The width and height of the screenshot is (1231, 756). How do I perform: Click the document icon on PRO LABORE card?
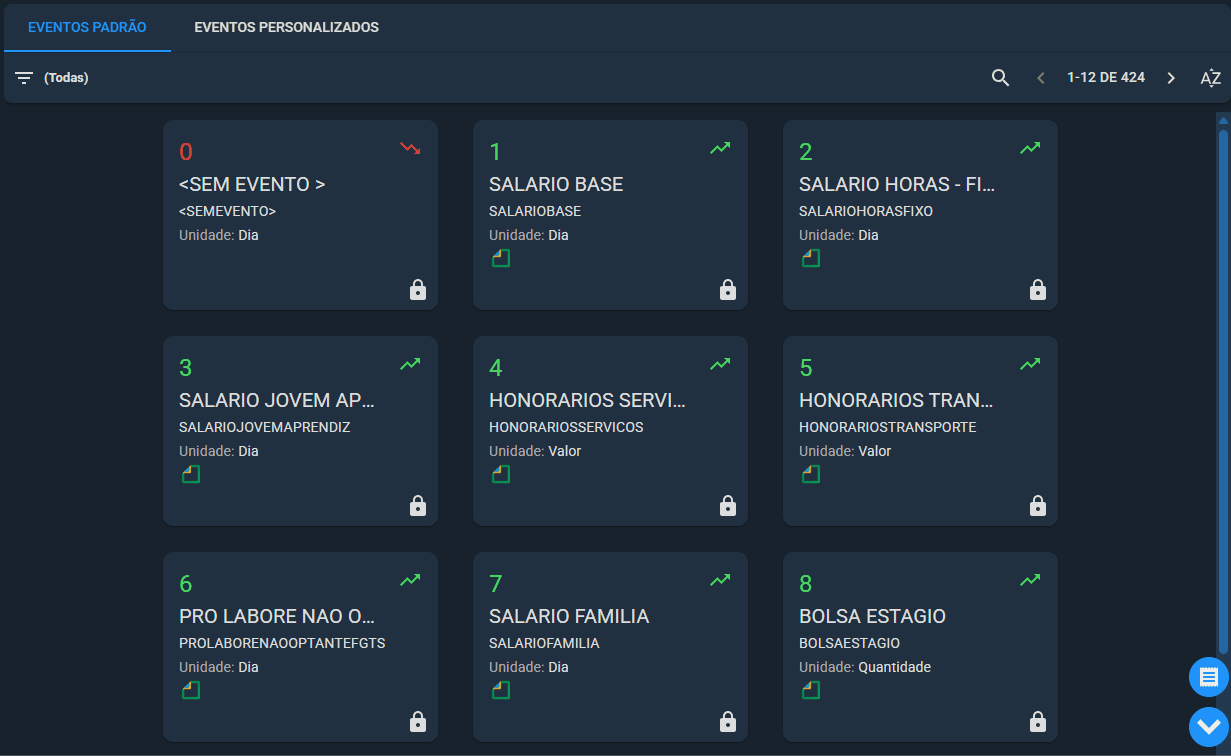191,691
